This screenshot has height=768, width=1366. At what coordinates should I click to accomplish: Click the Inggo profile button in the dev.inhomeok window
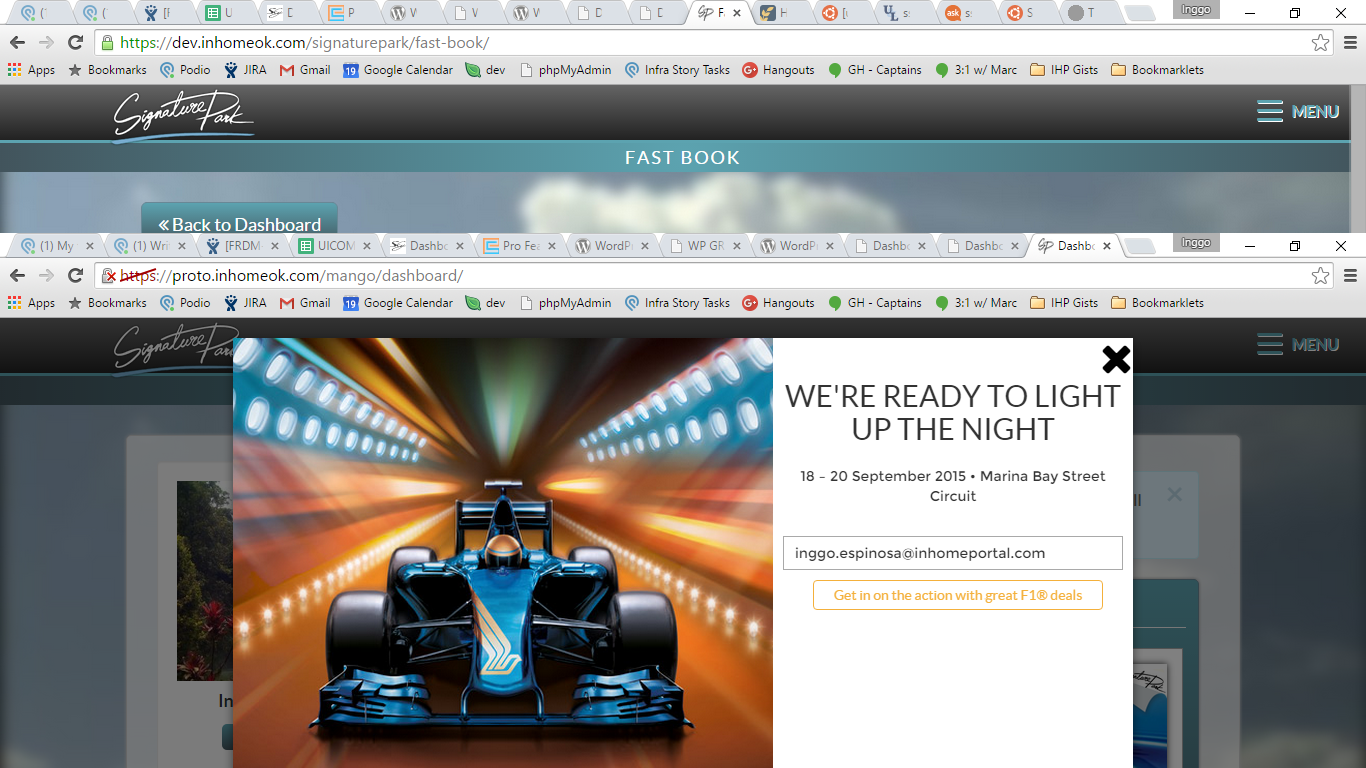pos(1195,10)
